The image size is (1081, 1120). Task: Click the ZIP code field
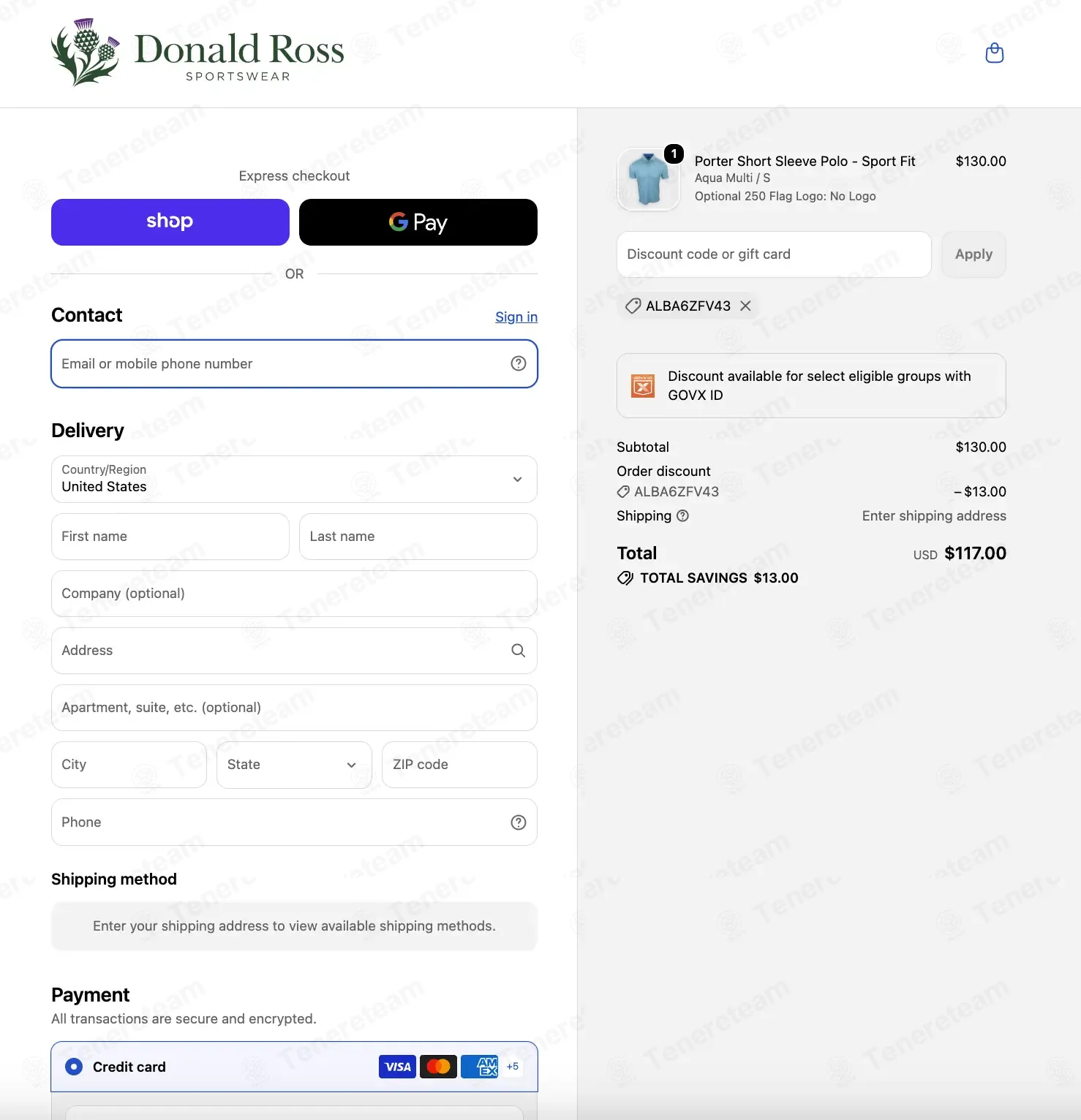[459, 765]
